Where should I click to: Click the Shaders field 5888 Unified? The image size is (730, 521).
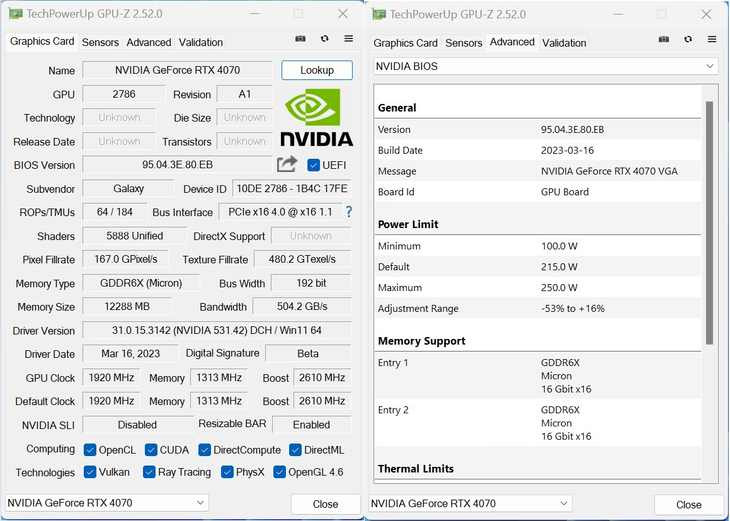[x=135, y=236]
